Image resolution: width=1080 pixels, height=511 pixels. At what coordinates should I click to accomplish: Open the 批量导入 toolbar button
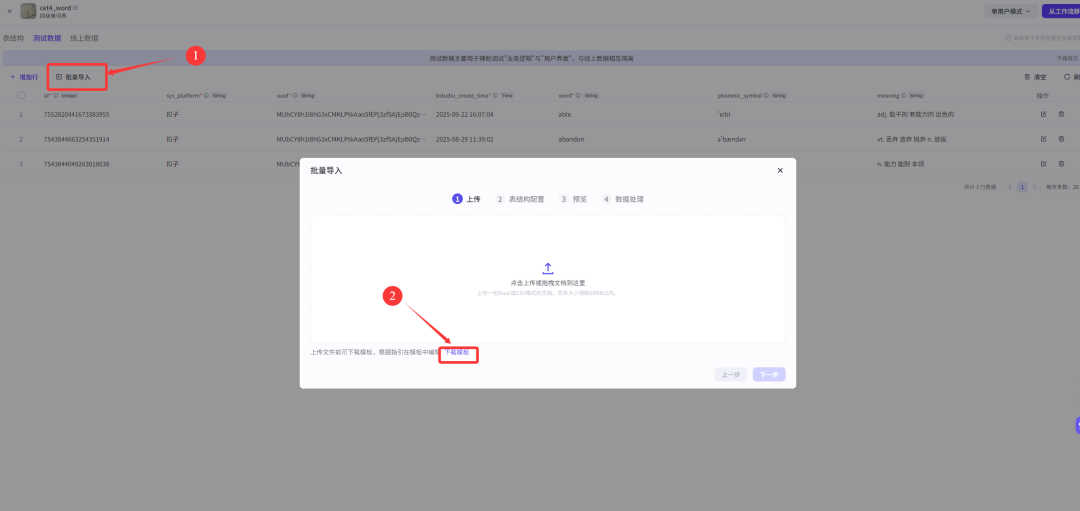[x=73, y=77]
